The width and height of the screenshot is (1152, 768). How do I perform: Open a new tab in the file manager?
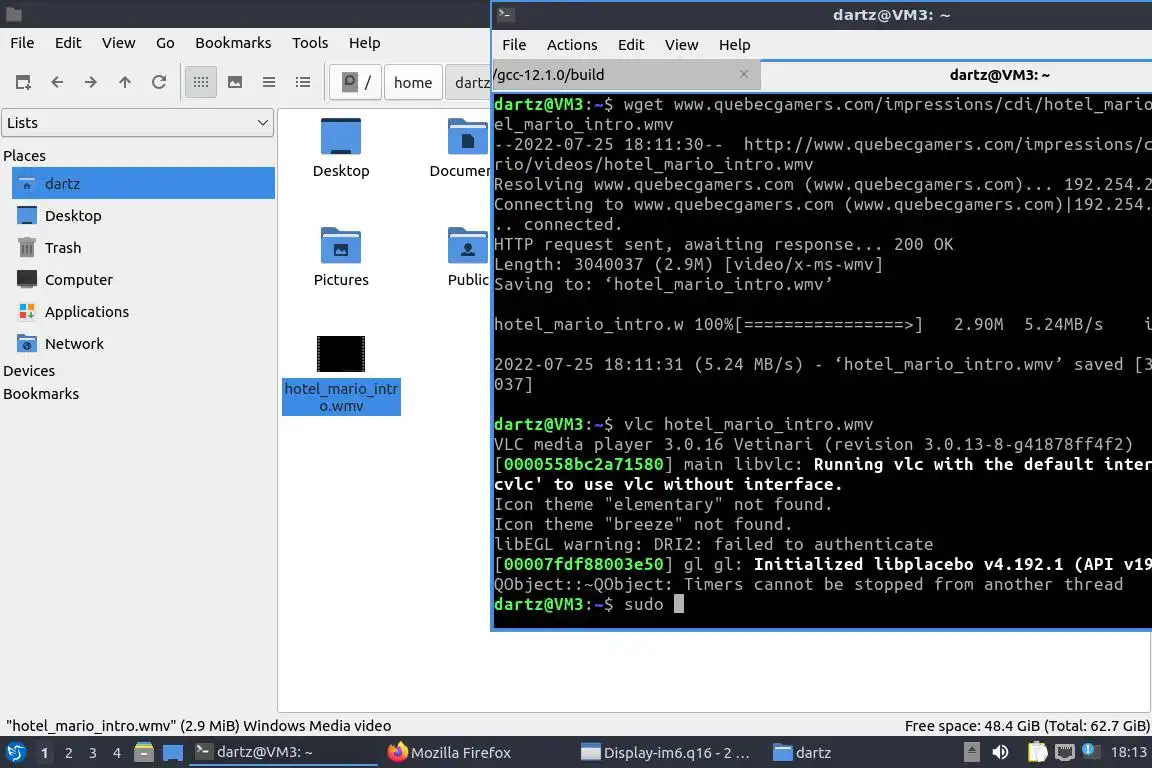click(x=23, y=82)
